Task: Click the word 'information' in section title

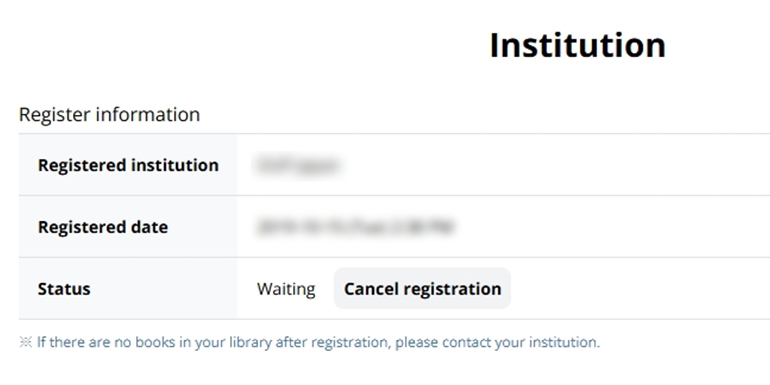Action: pyautogui.click(x=147, y=114)
